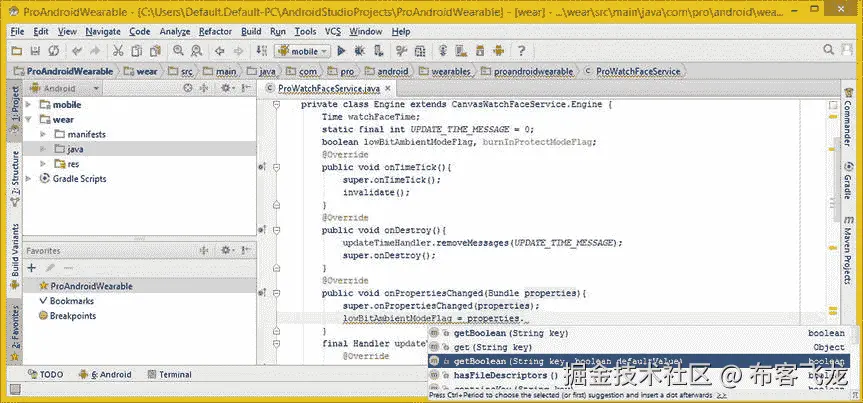This screenshot has height=403, width=863.
Task: Click Scroll from Source in Project panel
Action: [x=188, y=88]
